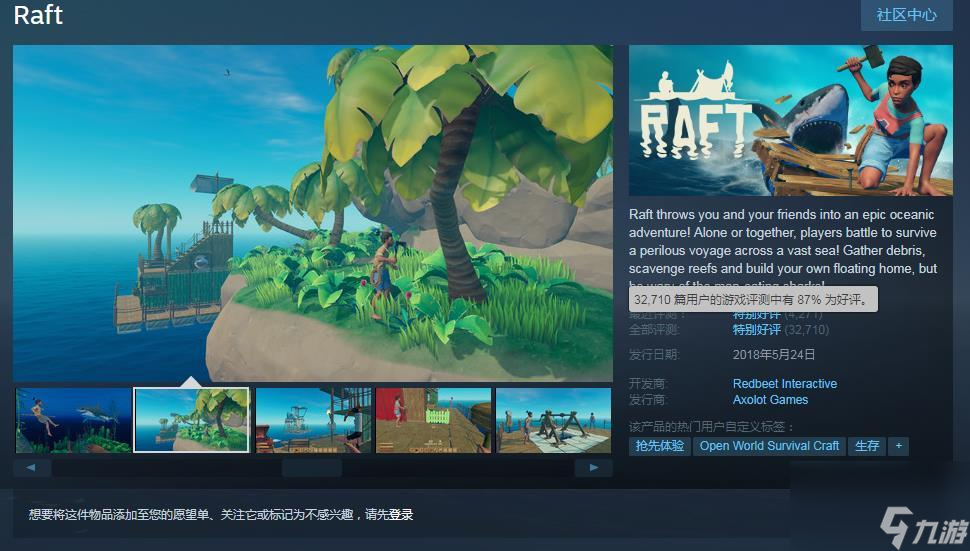The image size is (970, 551).
Task: Click the 登录 login link
Action: point(401,515)
